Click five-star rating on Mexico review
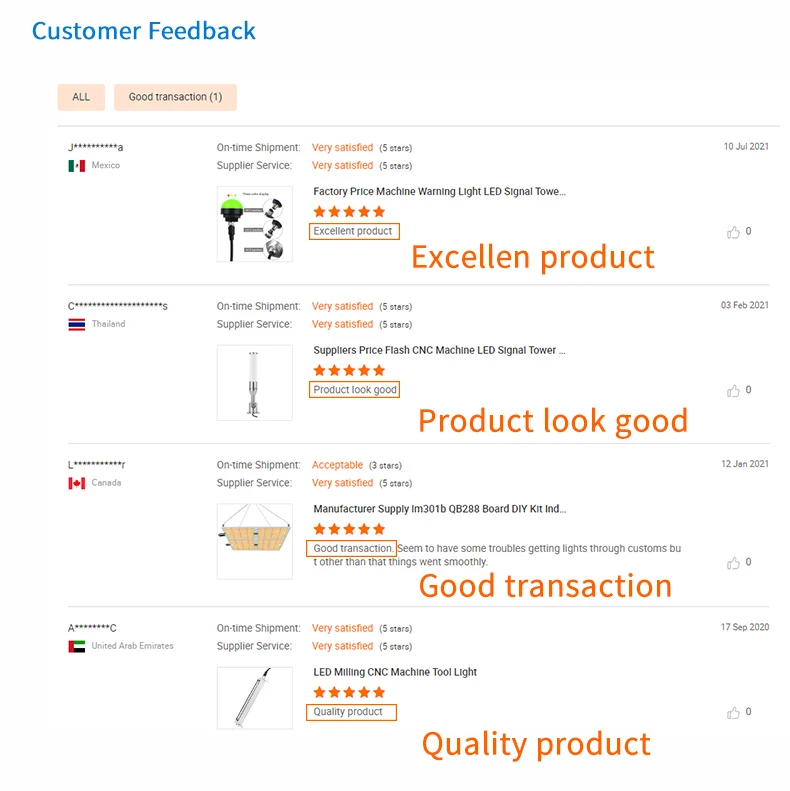 click(348, 212)
